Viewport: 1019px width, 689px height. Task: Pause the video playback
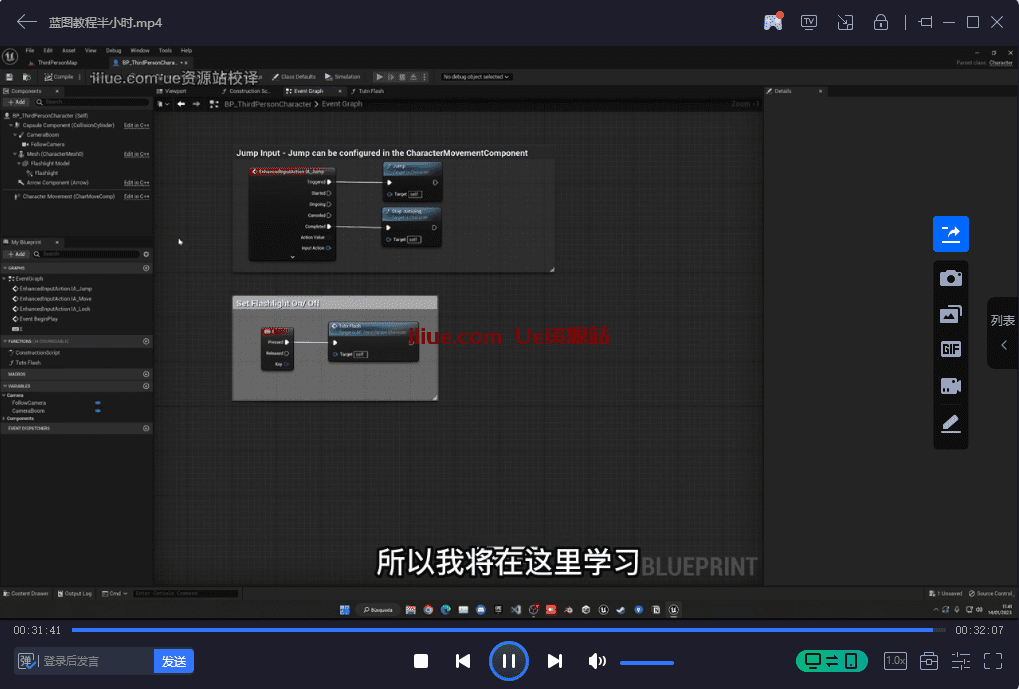tap(508, 661)
